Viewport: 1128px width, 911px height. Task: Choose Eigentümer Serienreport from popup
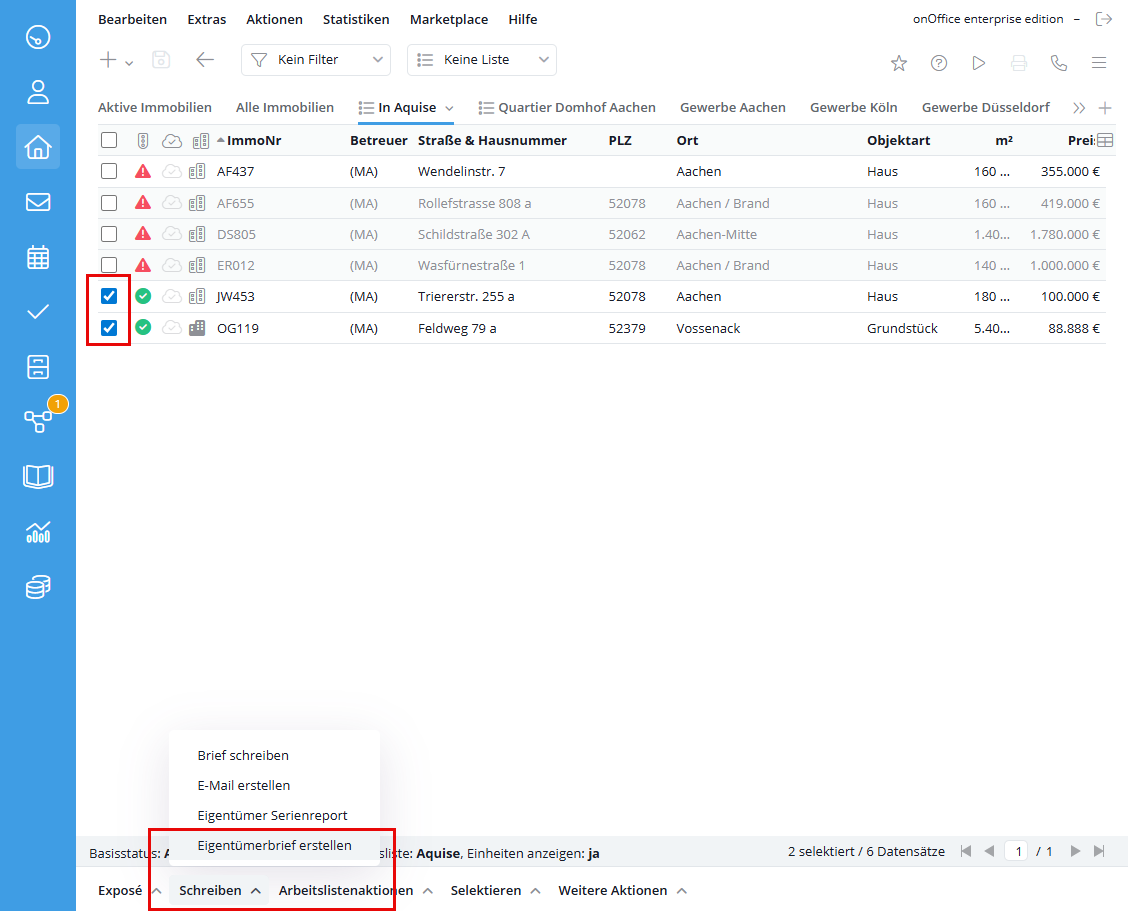coord(274,815)
